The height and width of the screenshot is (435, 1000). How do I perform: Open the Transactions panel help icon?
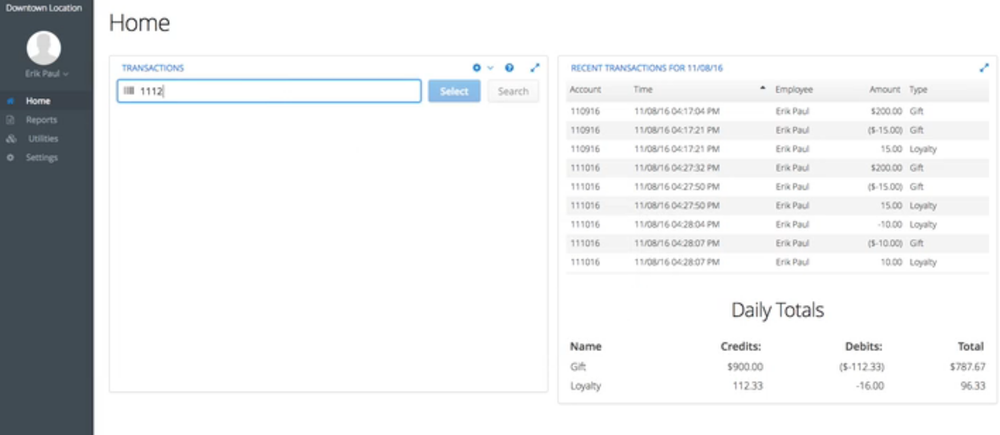tap(509, 68)
